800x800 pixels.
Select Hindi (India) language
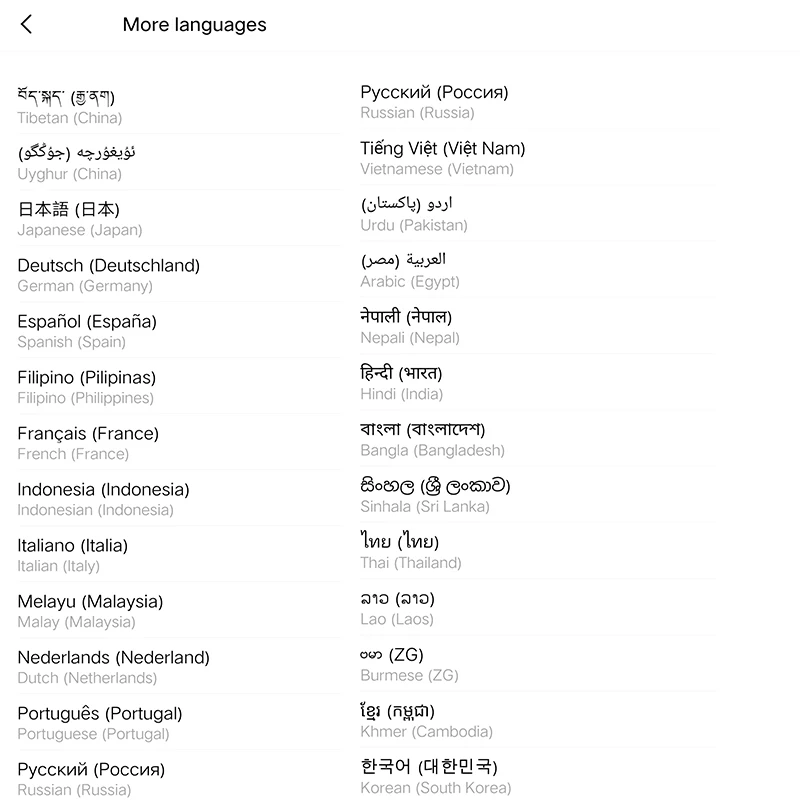(538, 383)
